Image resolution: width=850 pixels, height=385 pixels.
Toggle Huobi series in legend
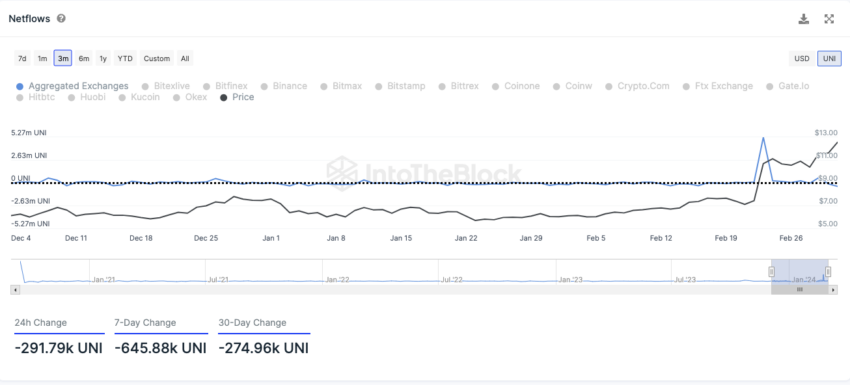(87, 97)
